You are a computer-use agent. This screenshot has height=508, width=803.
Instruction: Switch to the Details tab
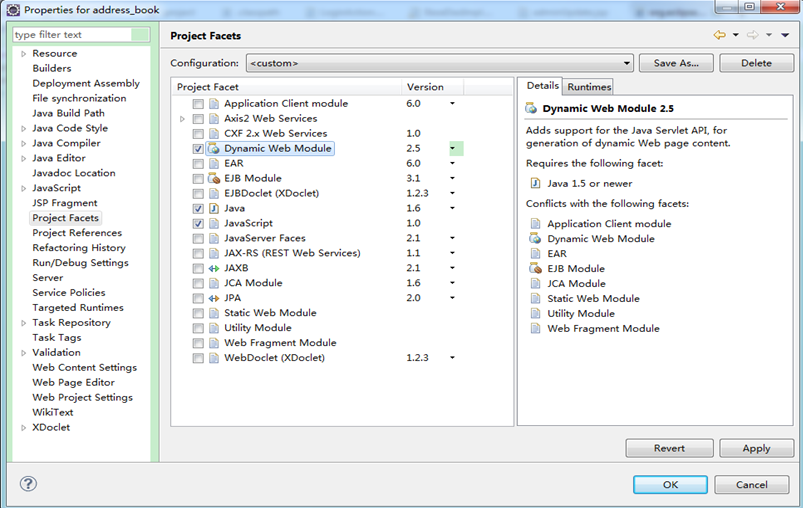click(542, 86)
